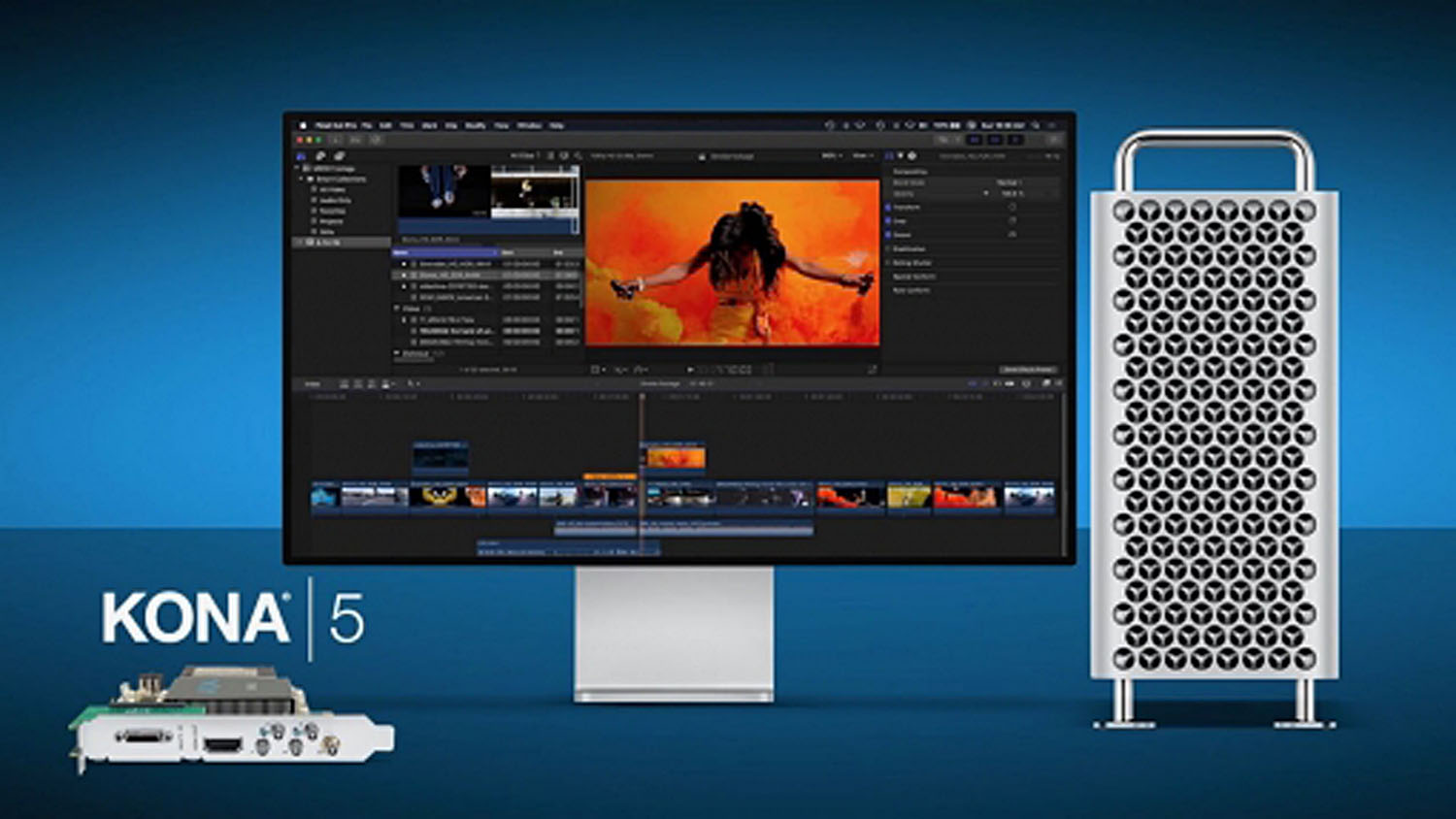The width and height of the screenshot is (1456, 819).
Task: Enable the Rolling Shutter checkbox
Action: coord(888,262)
